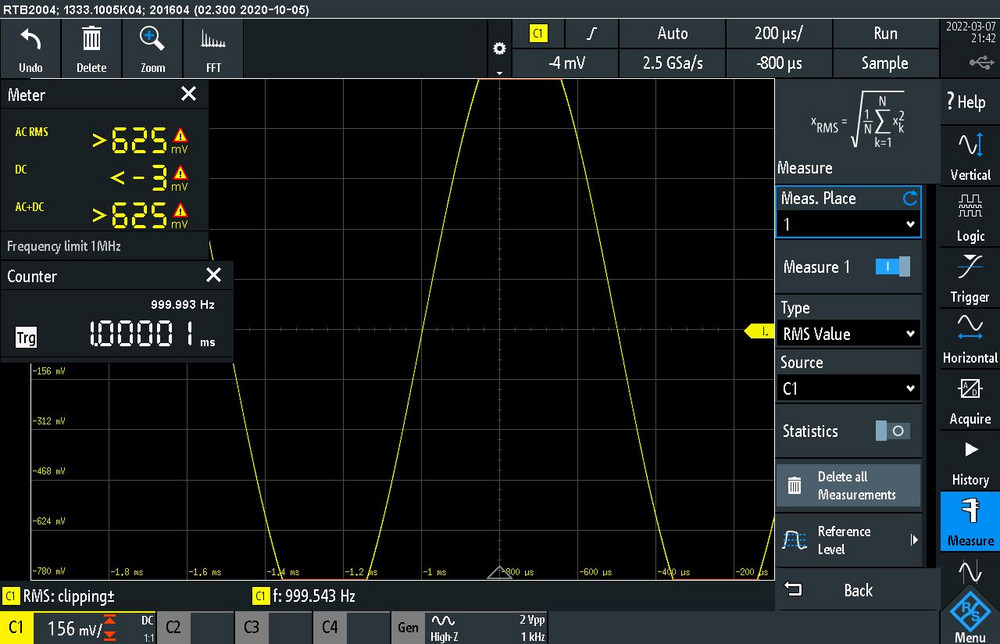Open the Logic menu
The height and width of the screenshot is (644, 1000).
(969, 217)
